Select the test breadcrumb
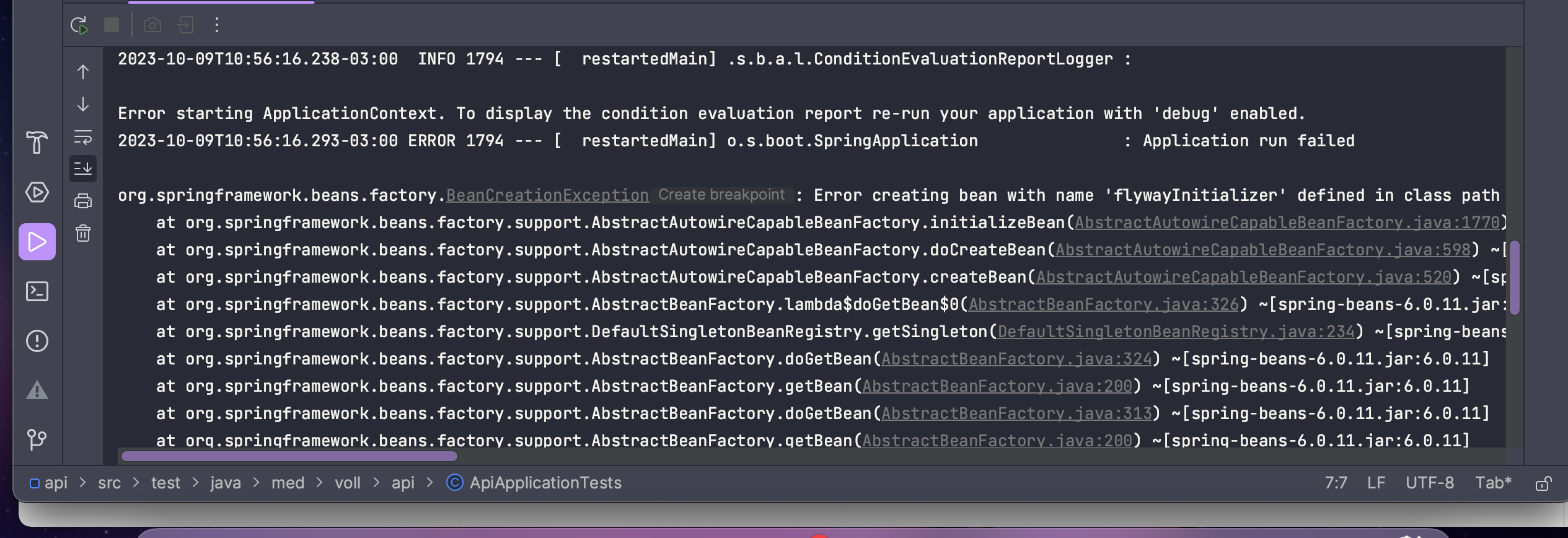Image resolution: width=1568 pixels, height=538 pixels. point(165,483)
